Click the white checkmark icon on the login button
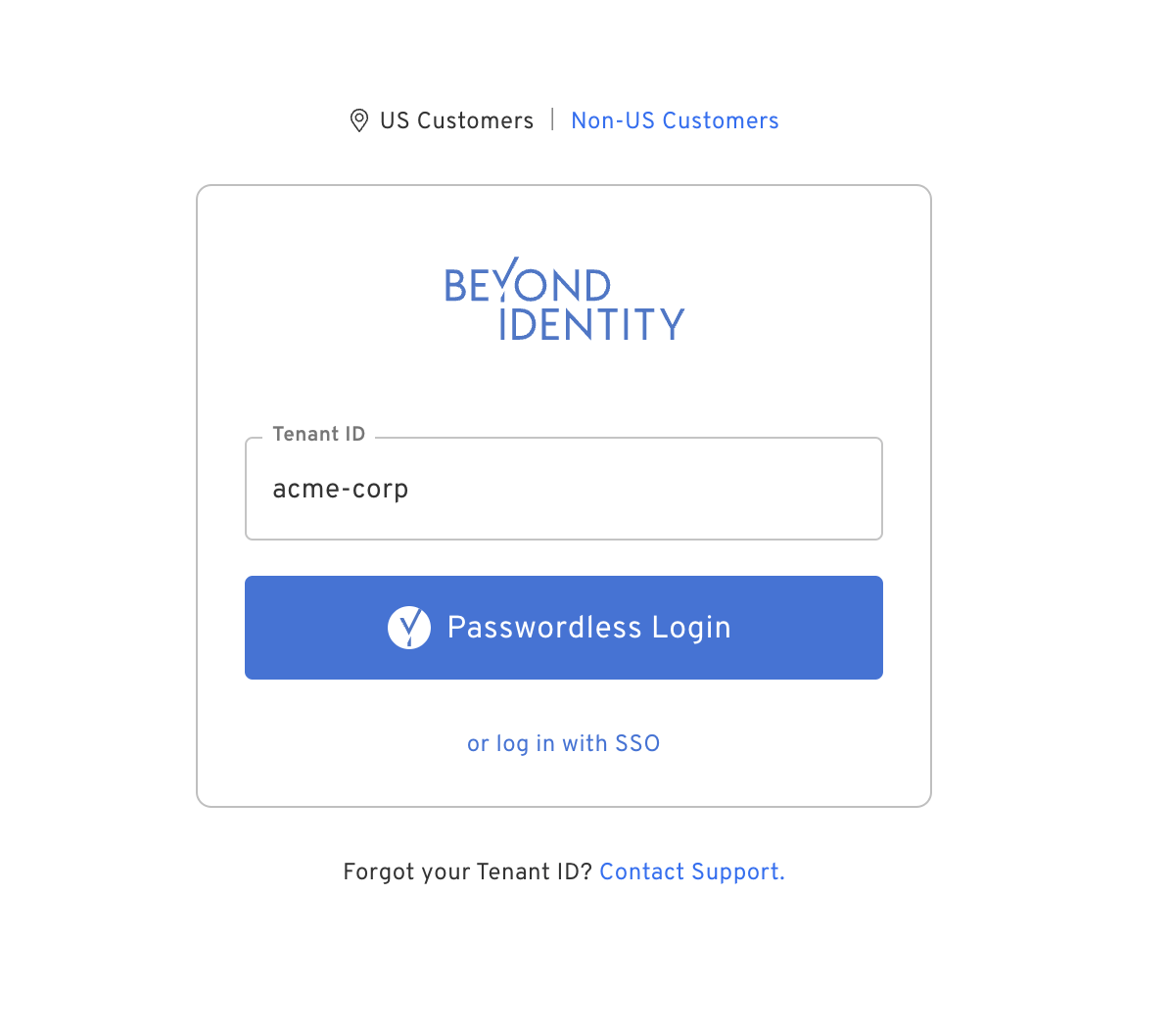1171x1036 pixels. coord(409,628)
